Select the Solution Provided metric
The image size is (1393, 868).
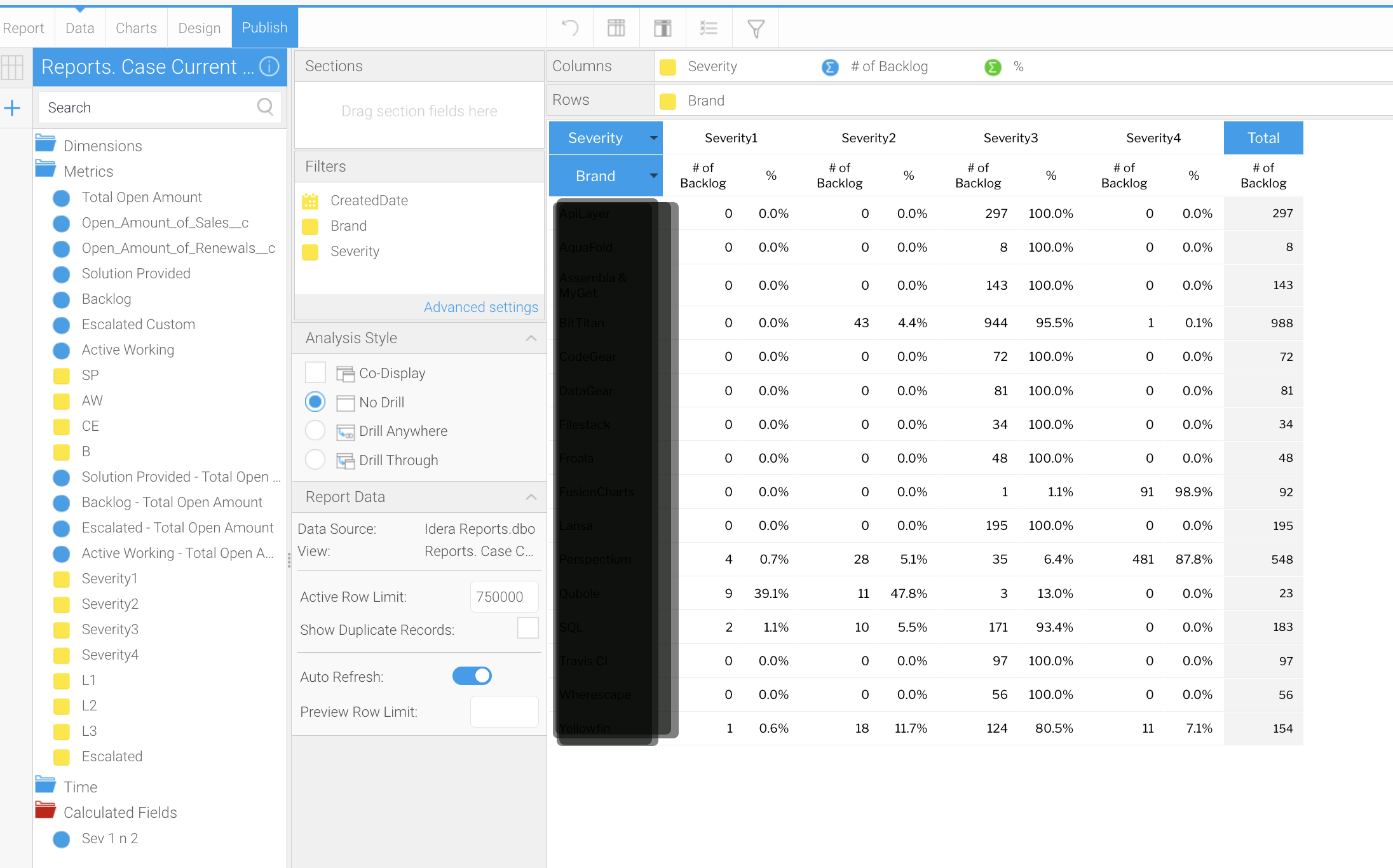(x=136, y=274)
